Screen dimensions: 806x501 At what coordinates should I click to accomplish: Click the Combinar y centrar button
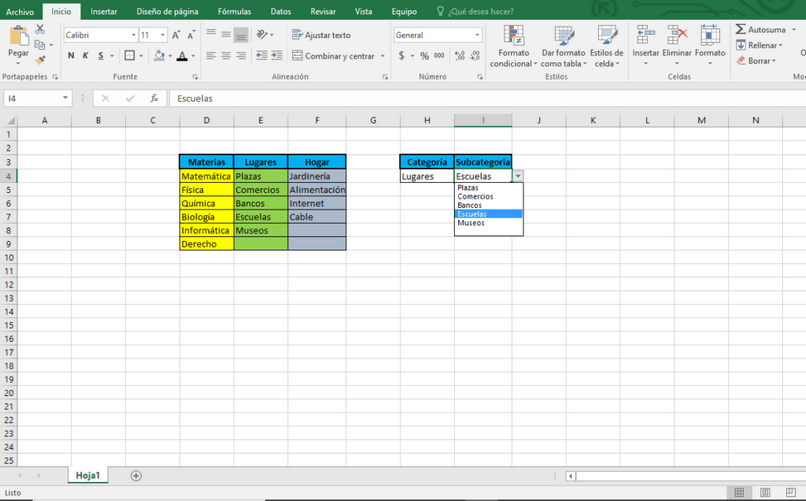[339, 56]
